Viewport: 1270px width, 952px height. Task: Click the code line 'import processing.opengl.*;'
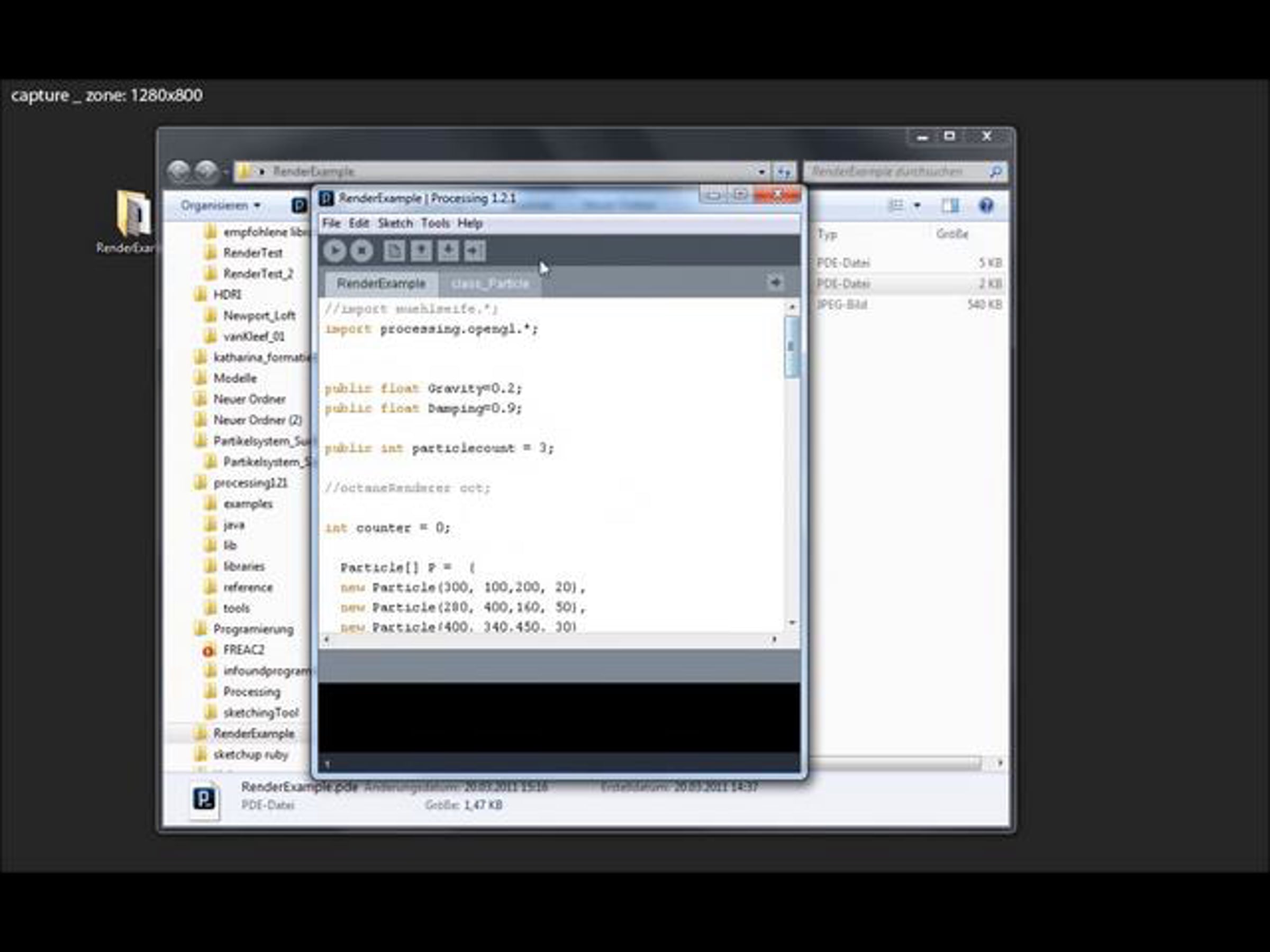coord(432,329)
